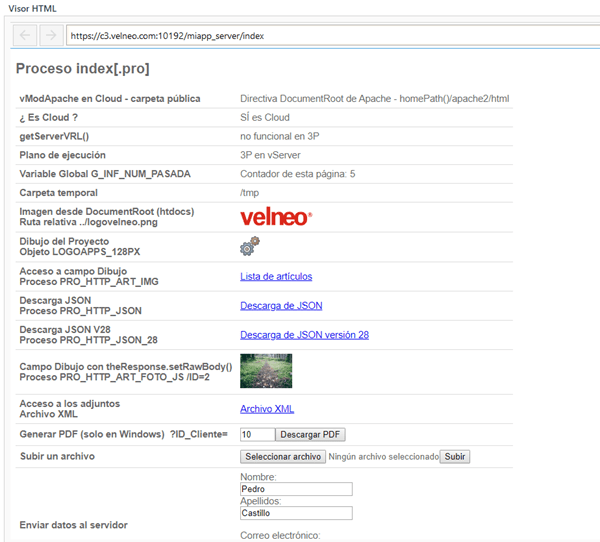Screen dimensions: 600x542
Task: Click the URL address field
Action: click(x=330, y=36)
